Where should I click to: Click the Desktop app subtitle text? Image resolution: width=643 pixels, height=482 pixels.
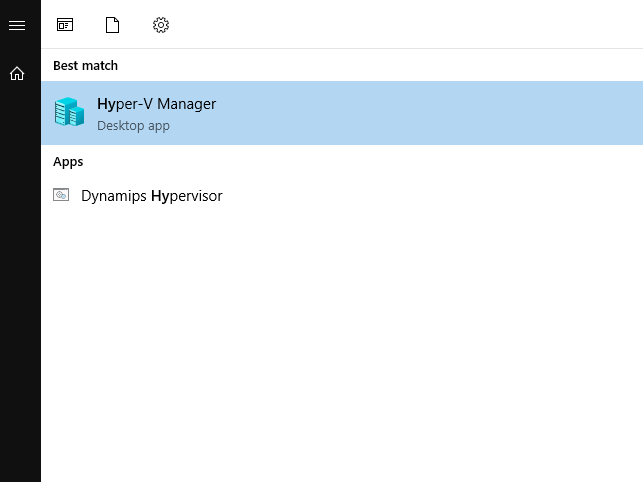point(133,126)
